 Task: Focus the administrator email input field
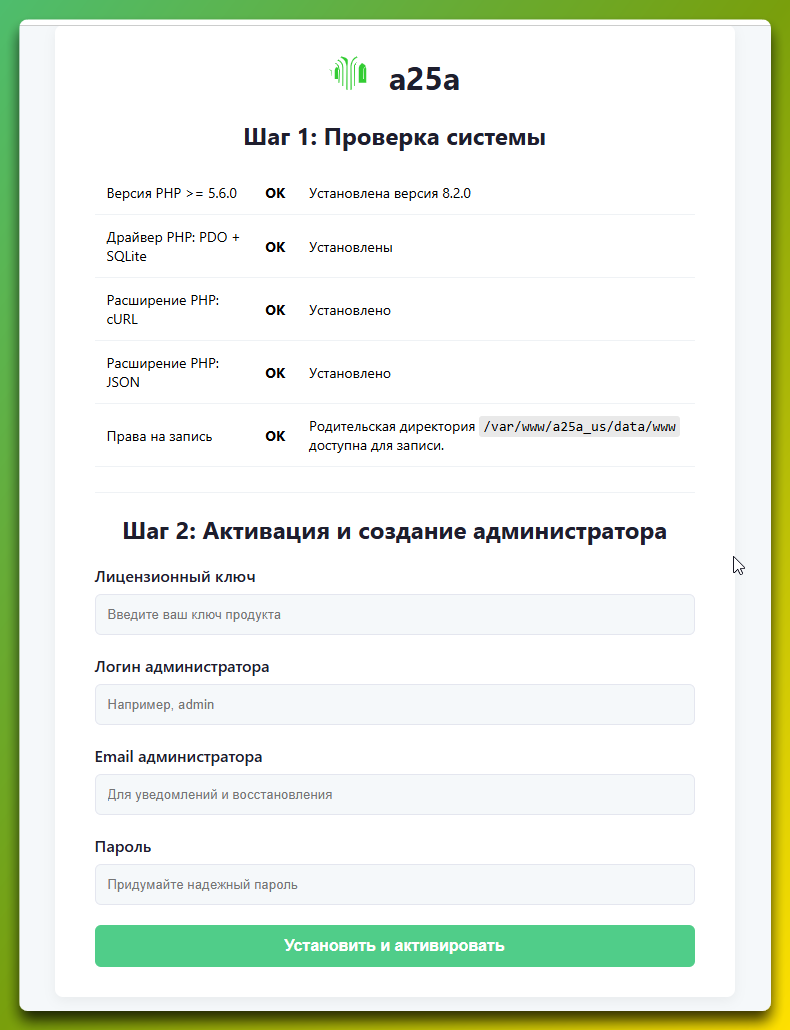[394, 795]
